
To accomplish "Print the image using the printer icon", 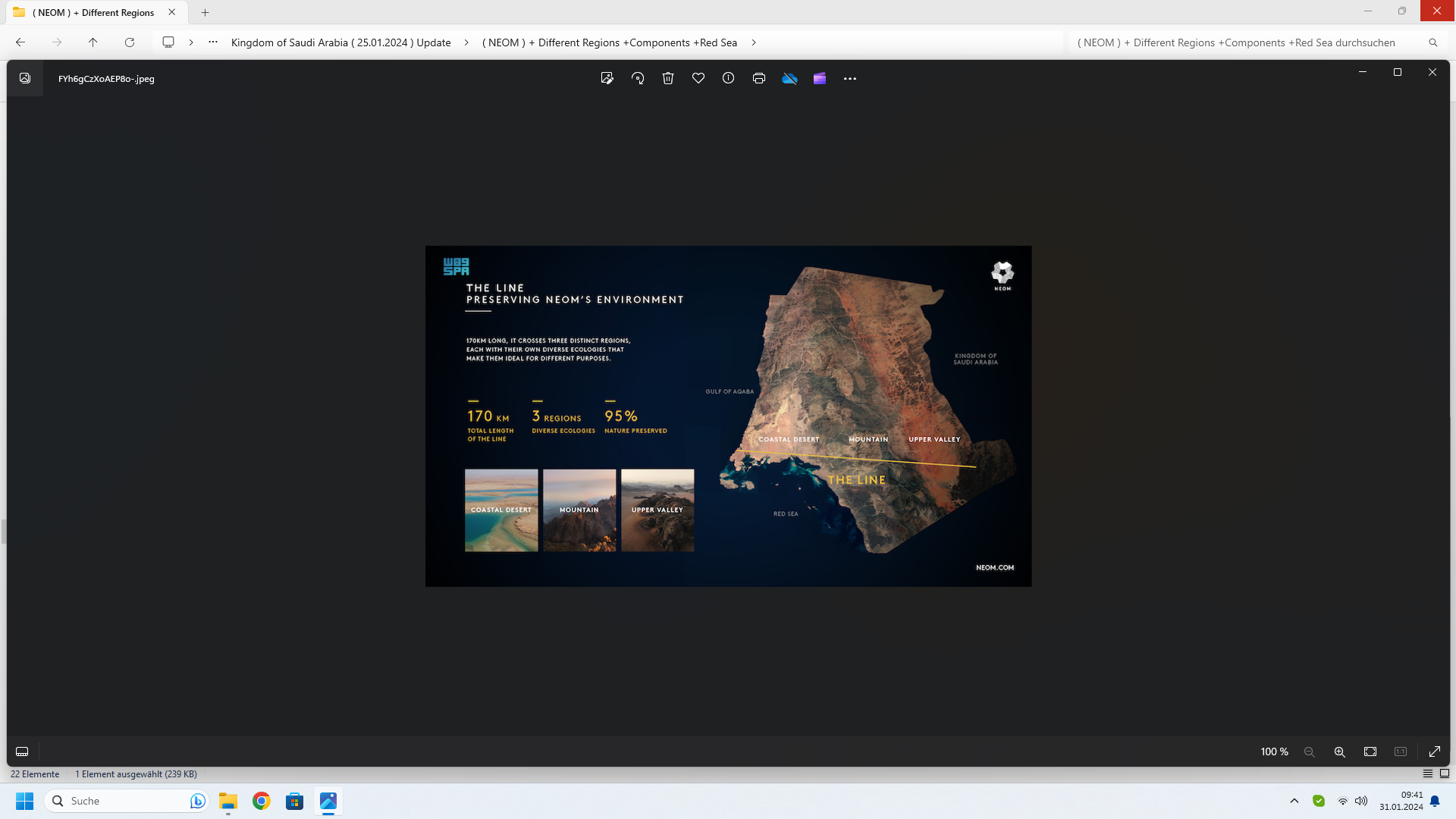I will click(759, 78).
